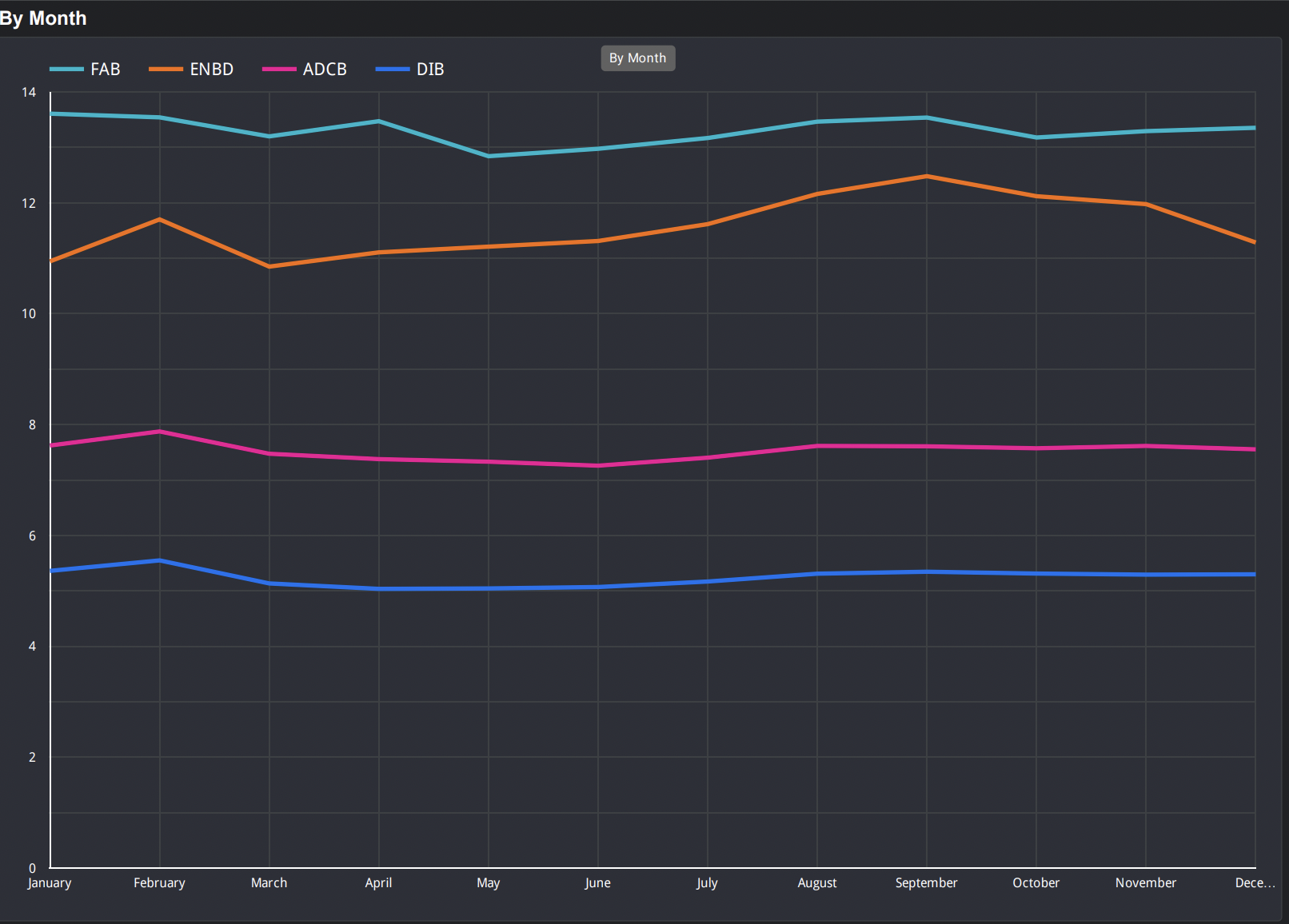Click the By Month tooltip label
The image size is (1289, 924).
point(637,58)
